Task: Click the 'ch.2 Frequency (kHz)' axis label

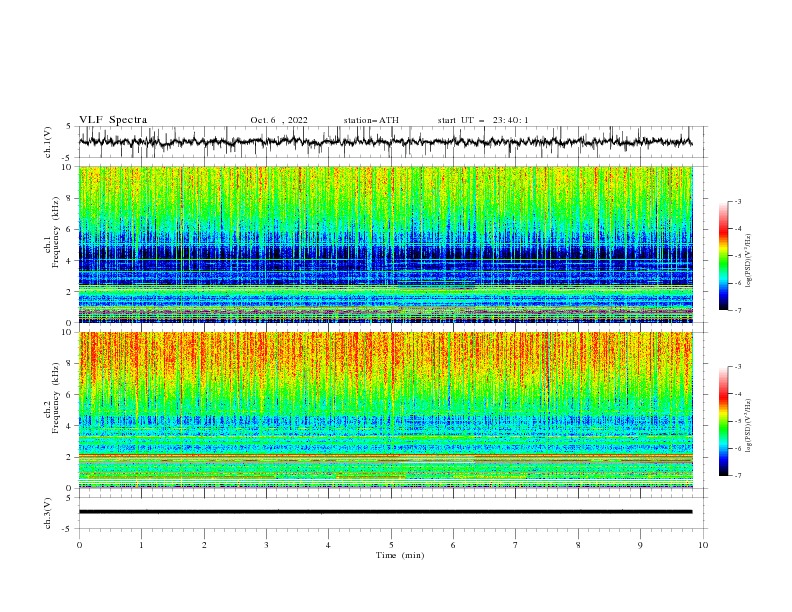Action: (52, 397)
